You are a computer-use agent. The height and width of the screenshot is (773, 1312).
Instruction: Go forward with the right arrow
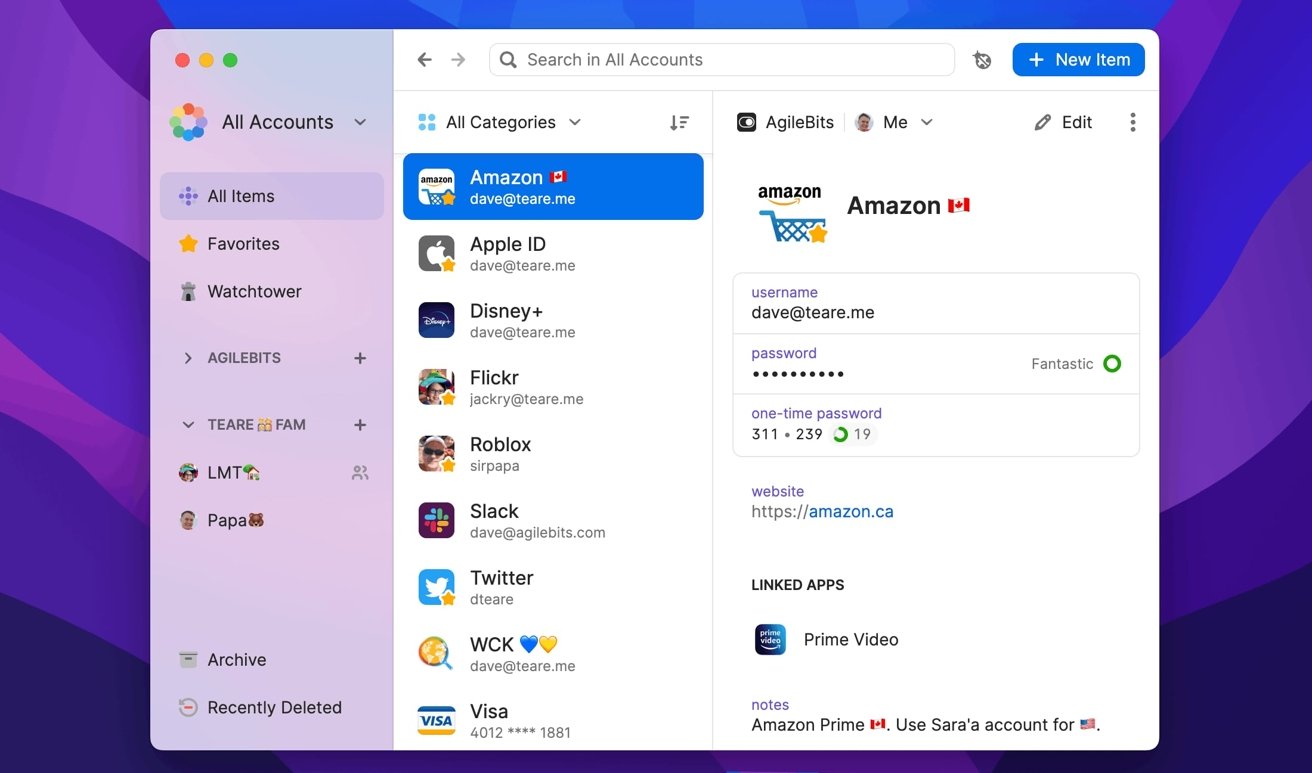(x=458, y=60)
